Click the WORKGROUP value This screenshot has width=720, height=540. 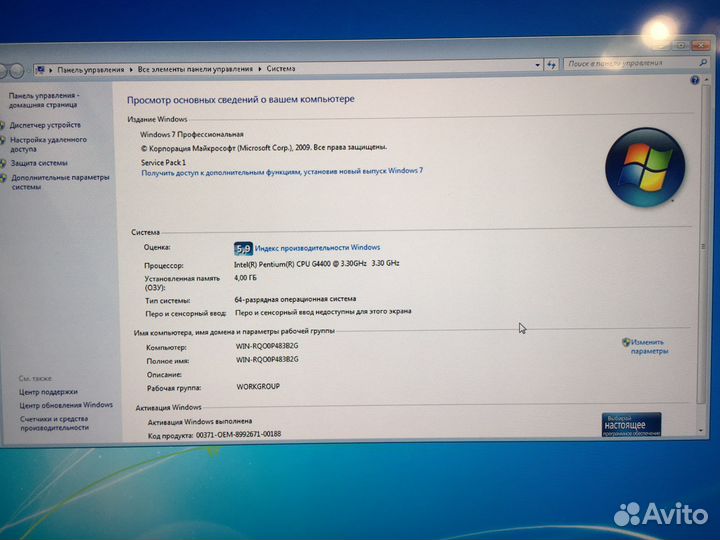pos(258,387)
